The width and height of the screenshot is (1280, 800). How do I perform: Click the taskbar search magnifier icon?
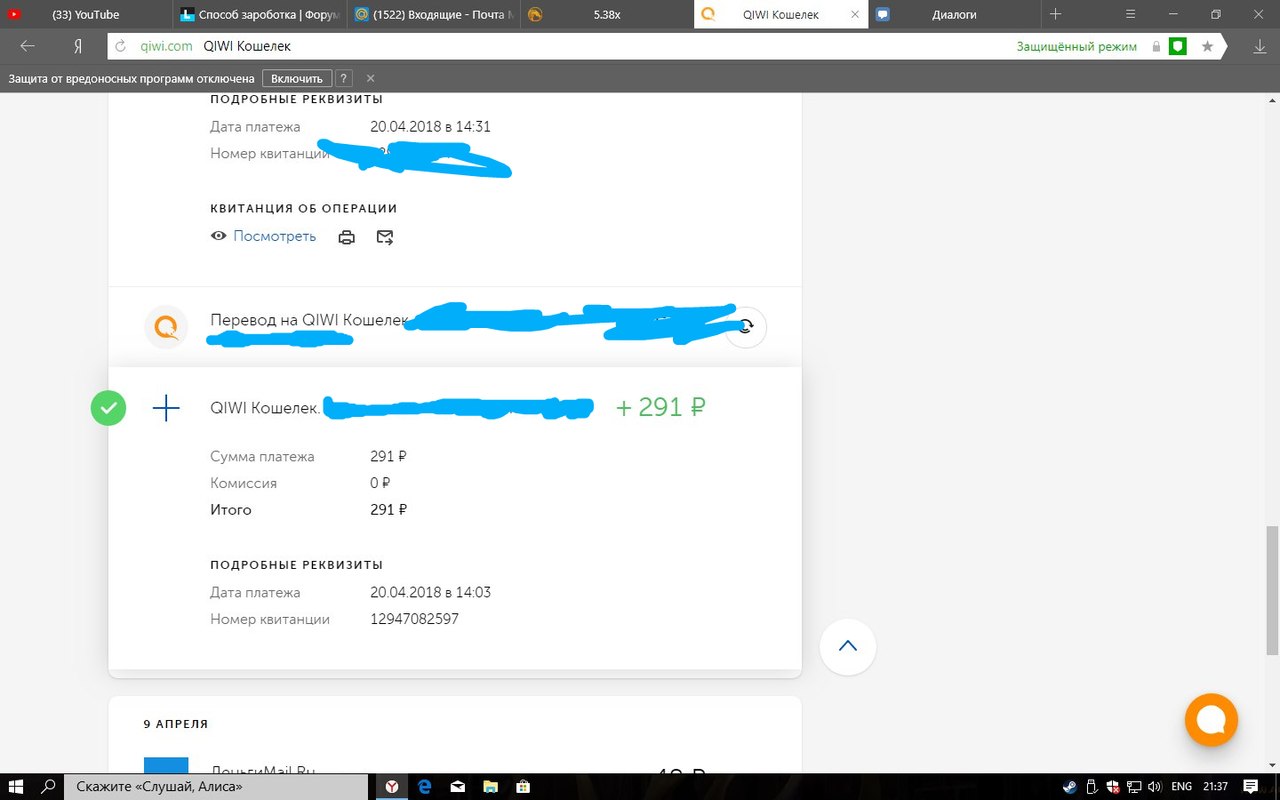click(x=49, y=786)
